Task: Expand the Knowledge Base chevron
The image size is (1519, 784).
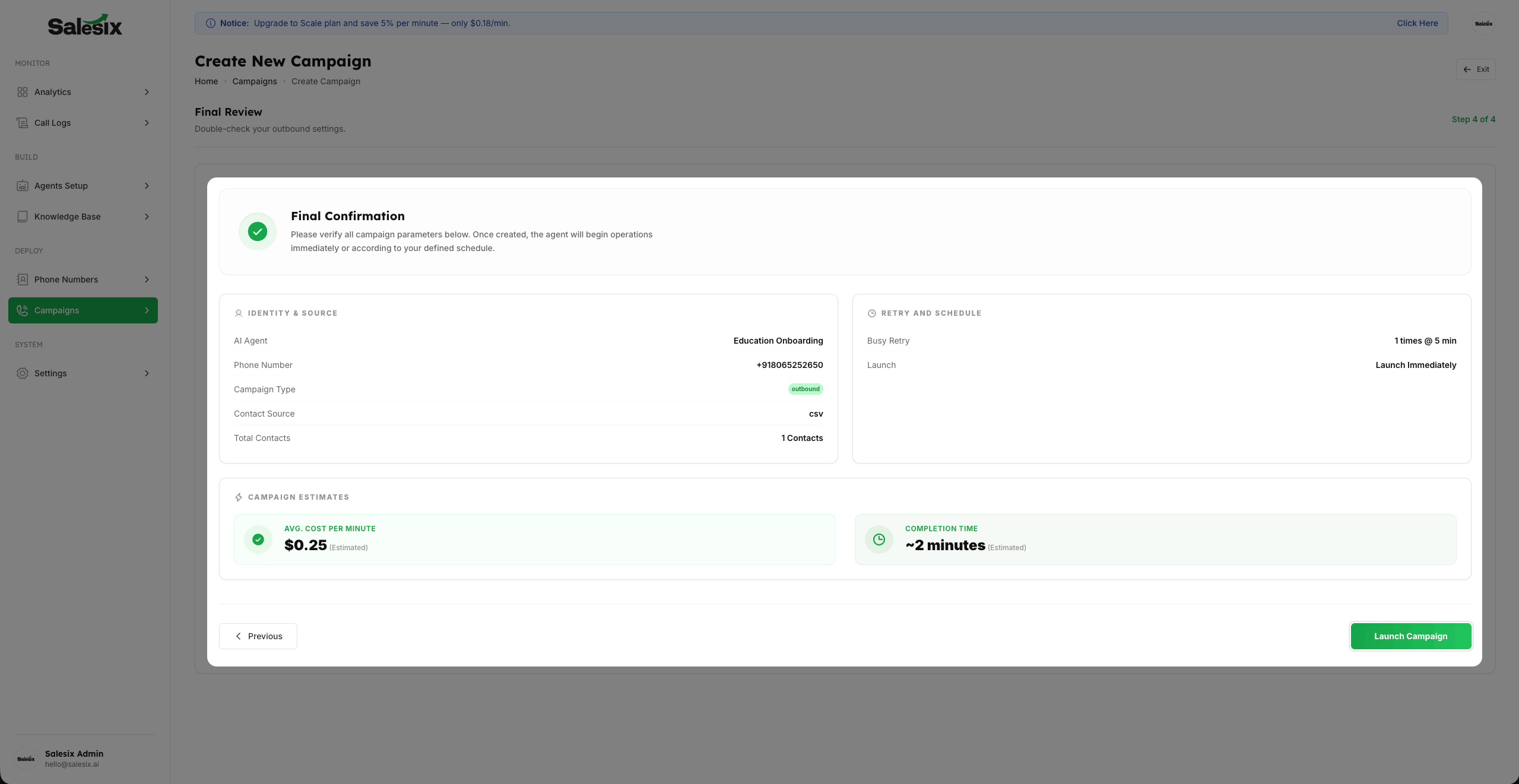Action: pos(147,217)
